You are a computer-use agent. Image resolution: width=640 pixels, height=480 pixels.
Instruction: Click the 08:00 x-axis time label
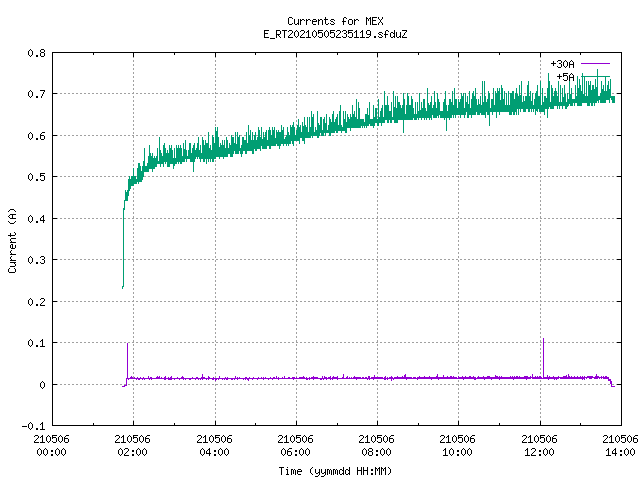pyautogui.click(x=376, y=452)
